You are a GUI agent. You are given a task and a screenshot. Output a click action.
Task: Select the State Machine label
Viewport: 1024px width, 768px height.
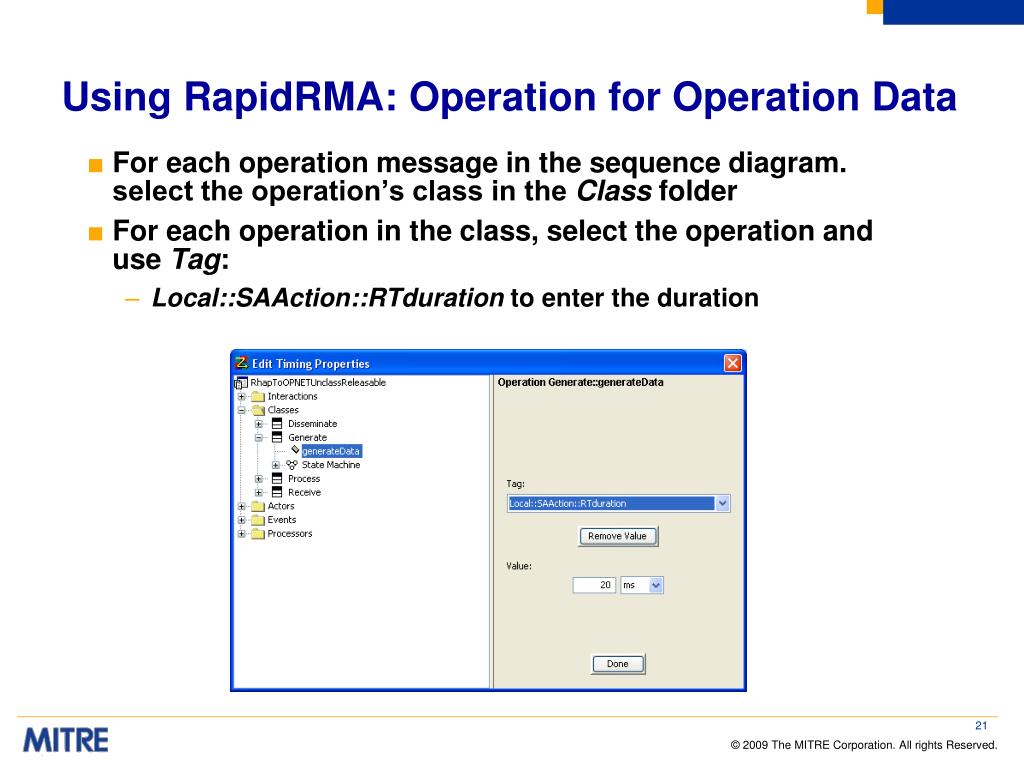click(x=331, y=465)
